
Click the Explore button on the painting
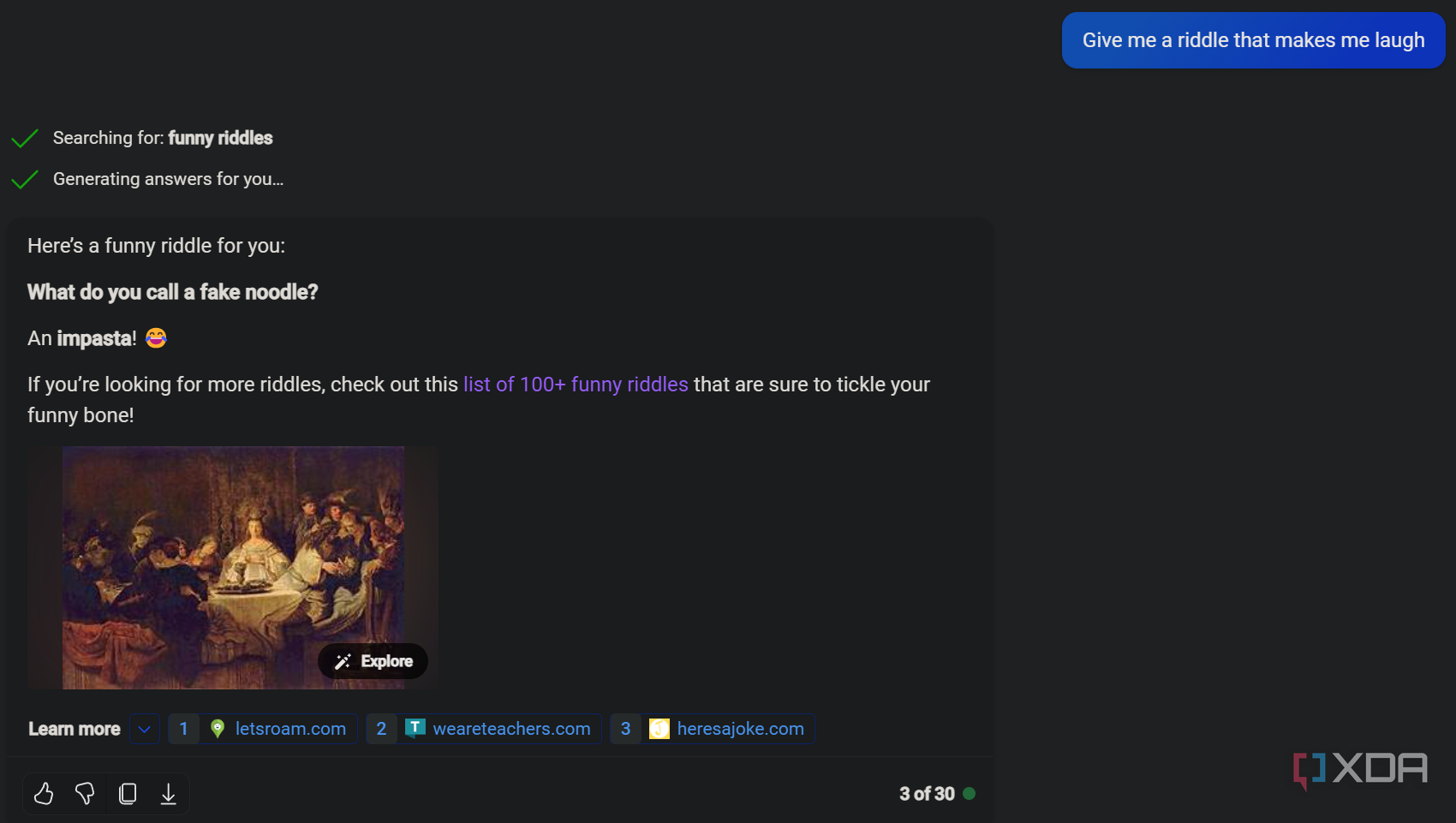(373, 661)
